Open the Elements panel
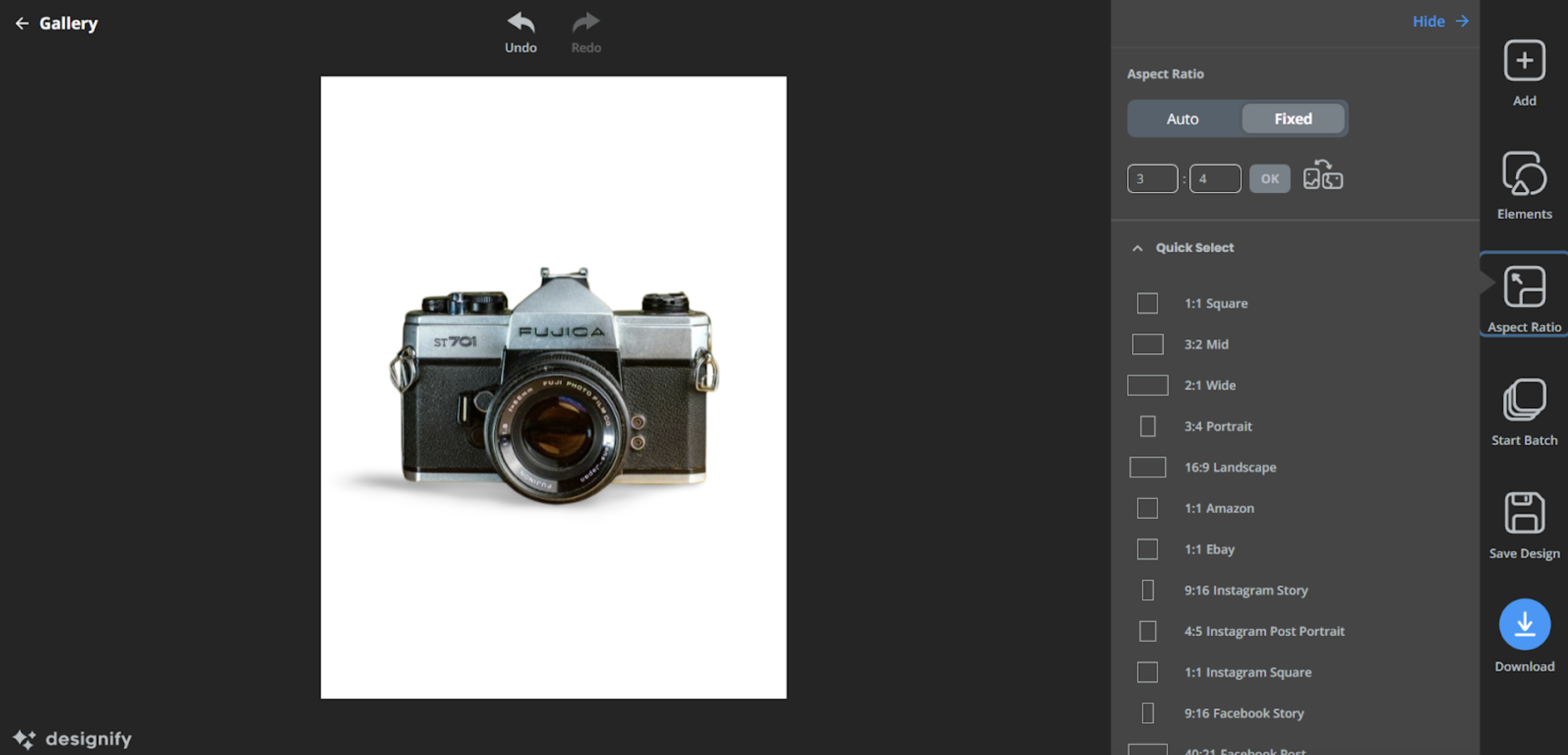Viewport: 1568px width, 755px height. tap(1524, 186)
